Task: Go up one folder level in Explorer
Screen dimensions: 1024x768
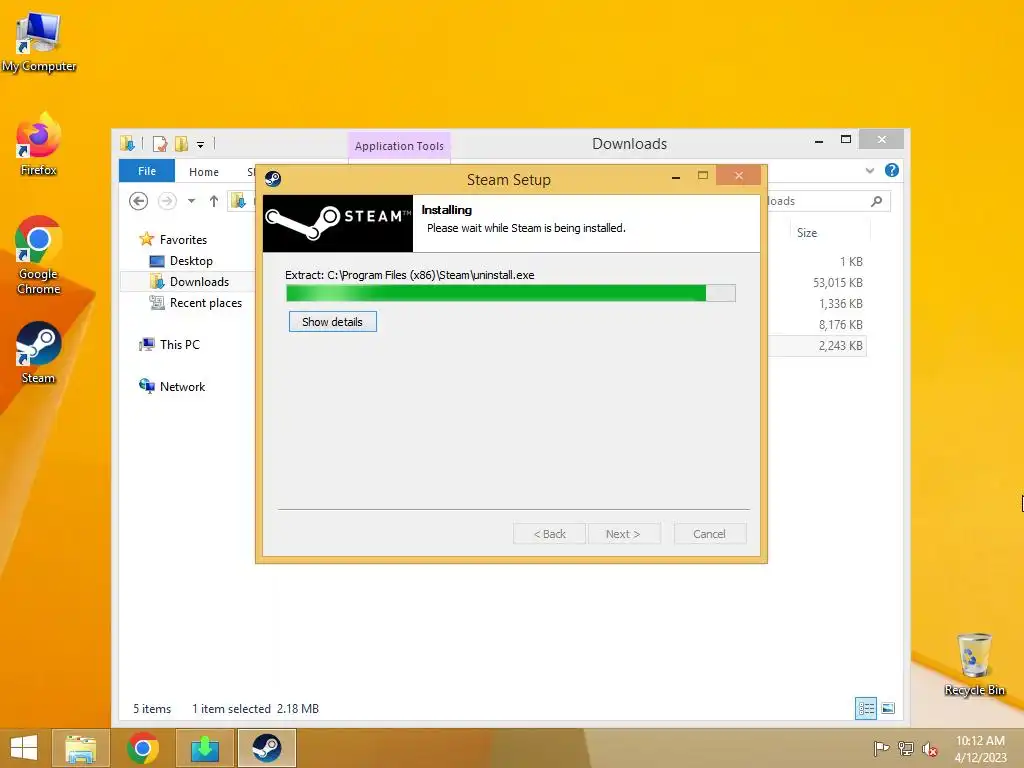Action: pos(214,201)
